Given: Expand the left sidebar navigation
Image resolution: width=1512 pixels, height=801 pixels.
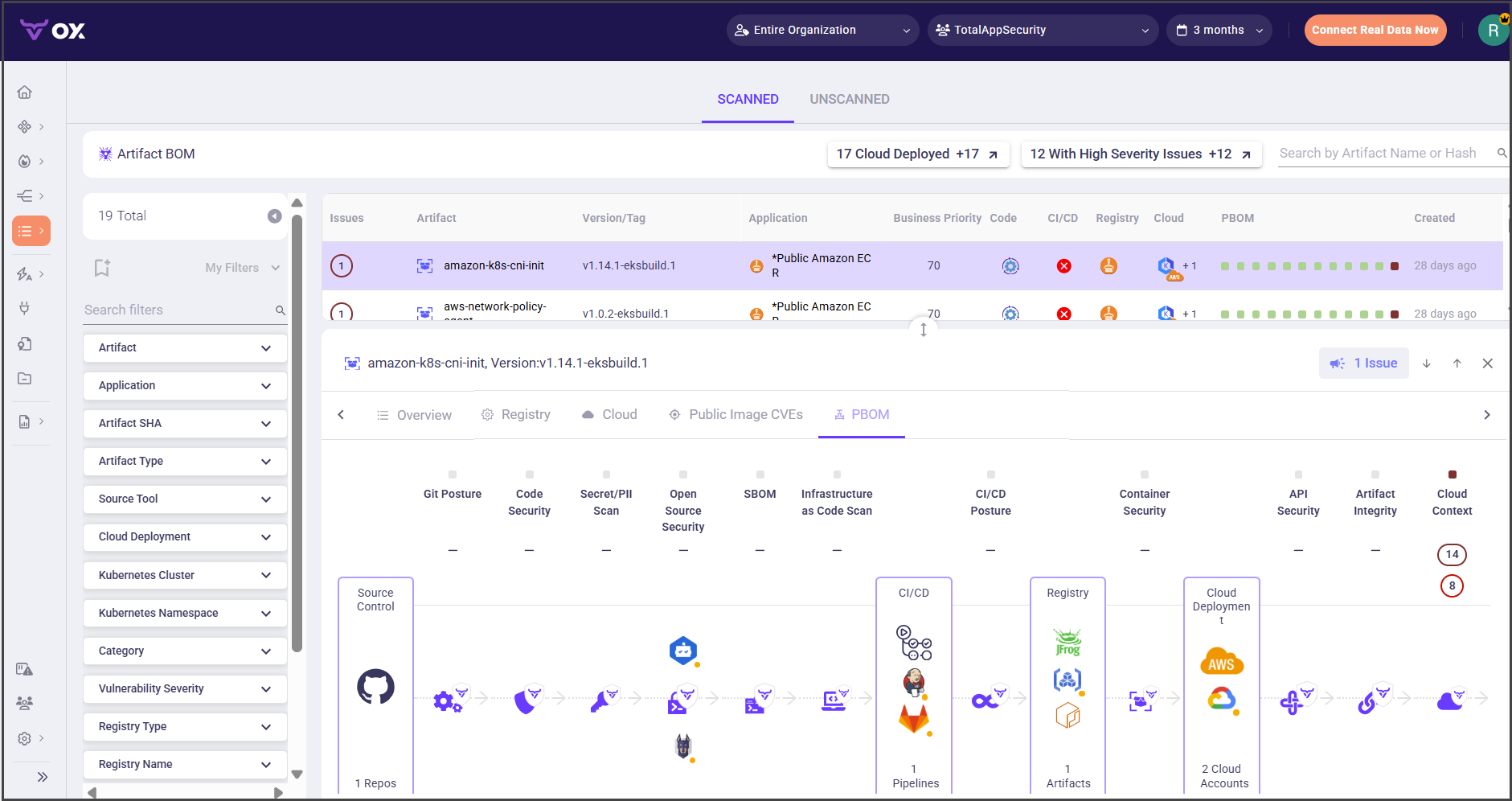Looking at the screenshot, I should click(42, 777).
